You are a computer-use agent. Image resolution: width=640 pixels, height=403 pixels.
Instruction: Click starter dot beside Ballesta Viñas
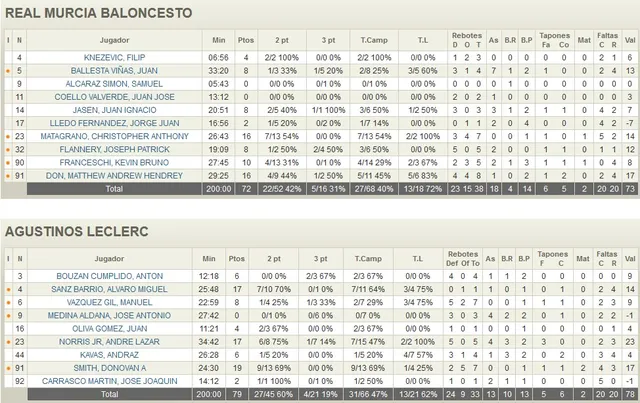(x=8, y=72)
